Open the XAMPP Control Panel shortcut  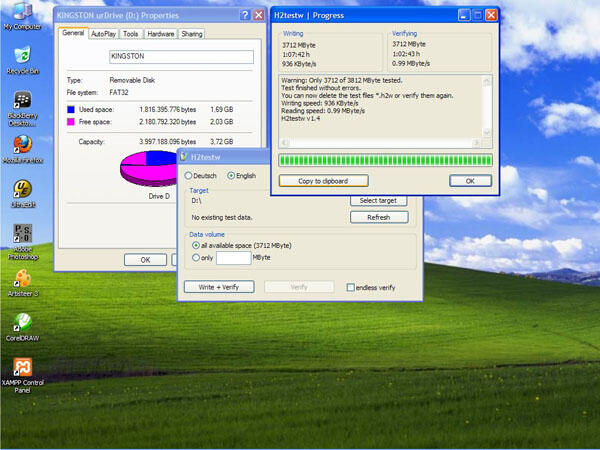click(23, 376)
